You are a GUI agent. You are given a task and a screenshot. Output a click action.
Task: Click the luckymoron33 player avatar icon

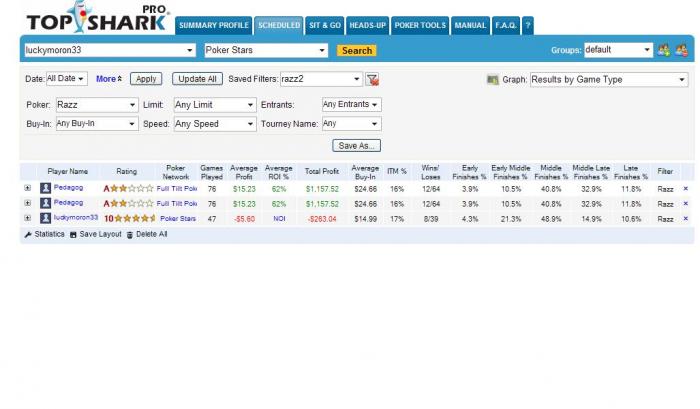point(45,218)
